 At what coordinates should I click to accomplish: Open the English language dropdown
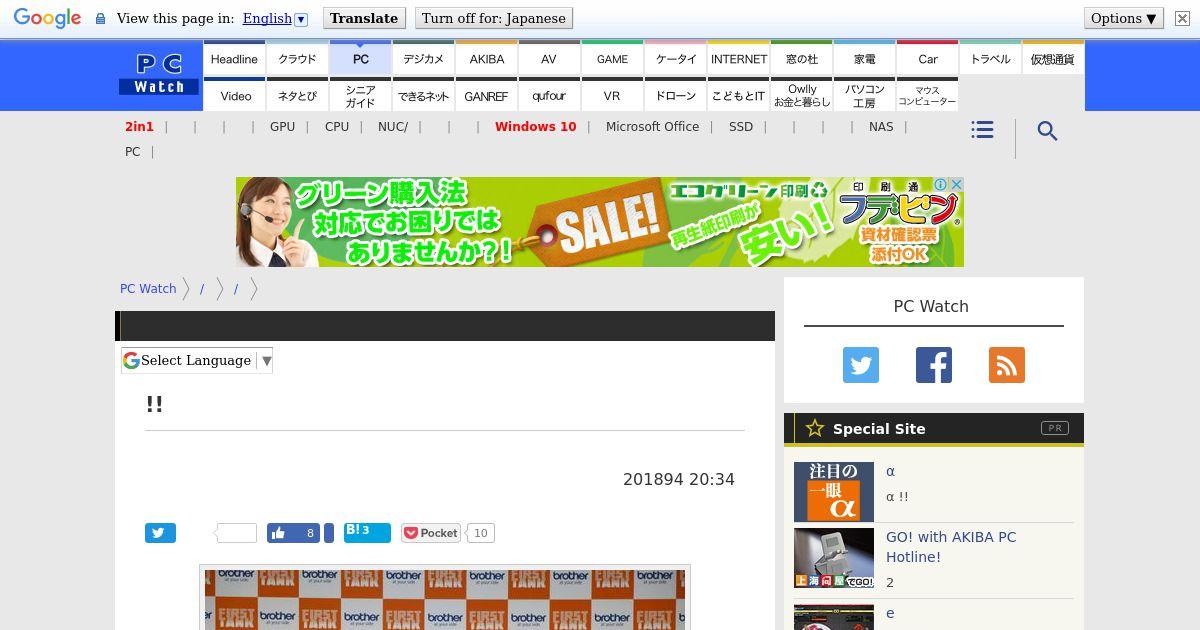pos(275,18)
